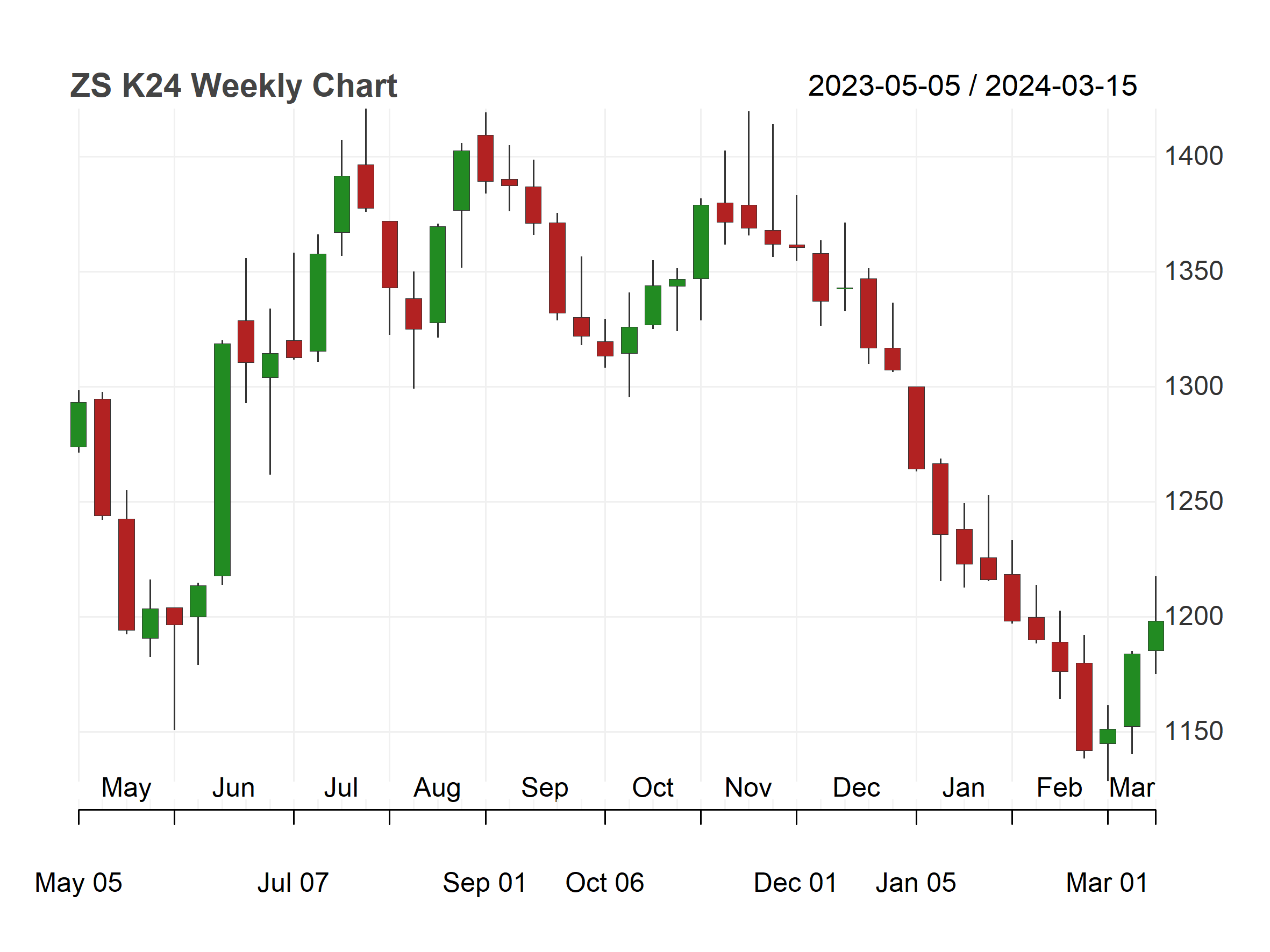The height and width of the screenshot is (952, 1270).
Task: Click the Oct 06 date tick label
Action: click(x=605, y=883)
